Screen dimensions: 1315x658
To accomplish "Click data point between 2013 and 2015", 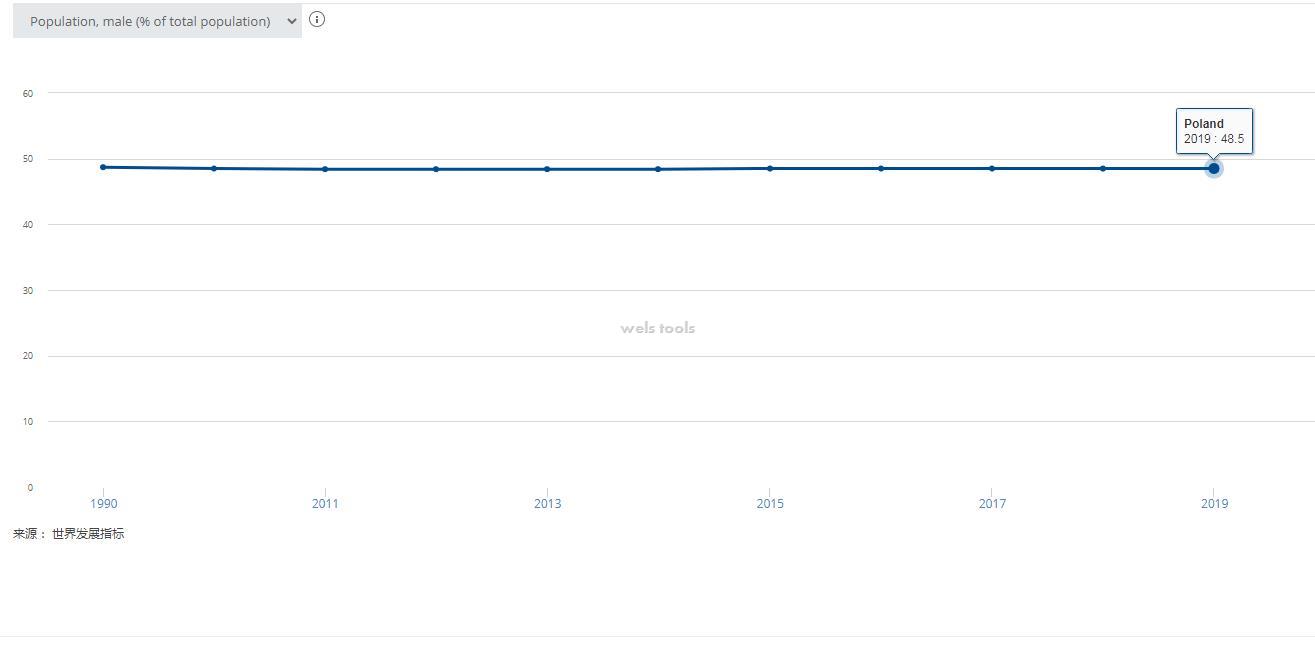I will pos(658,169).
